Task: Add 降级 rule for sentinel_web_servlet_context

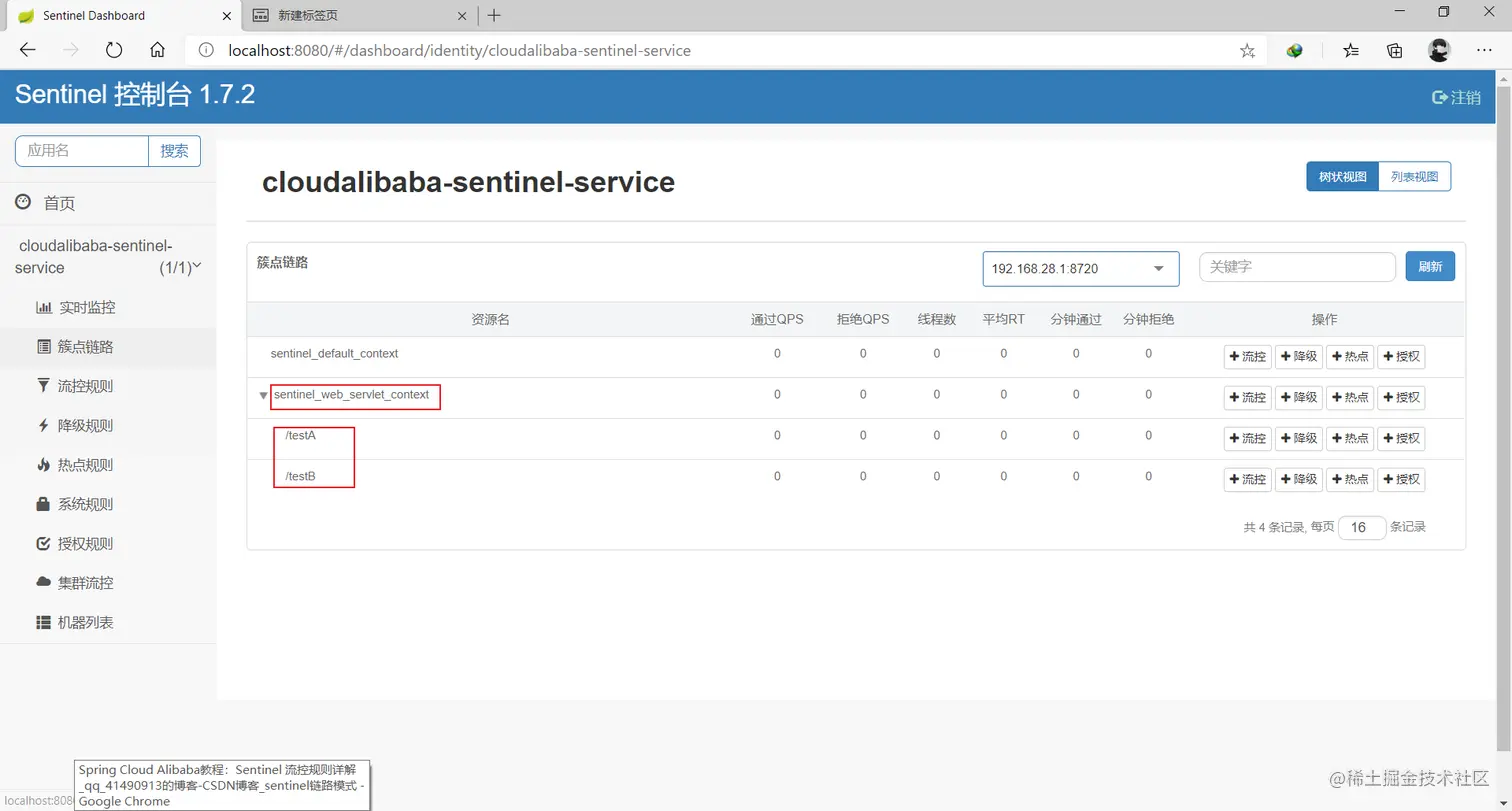Action: point(1299,398)
